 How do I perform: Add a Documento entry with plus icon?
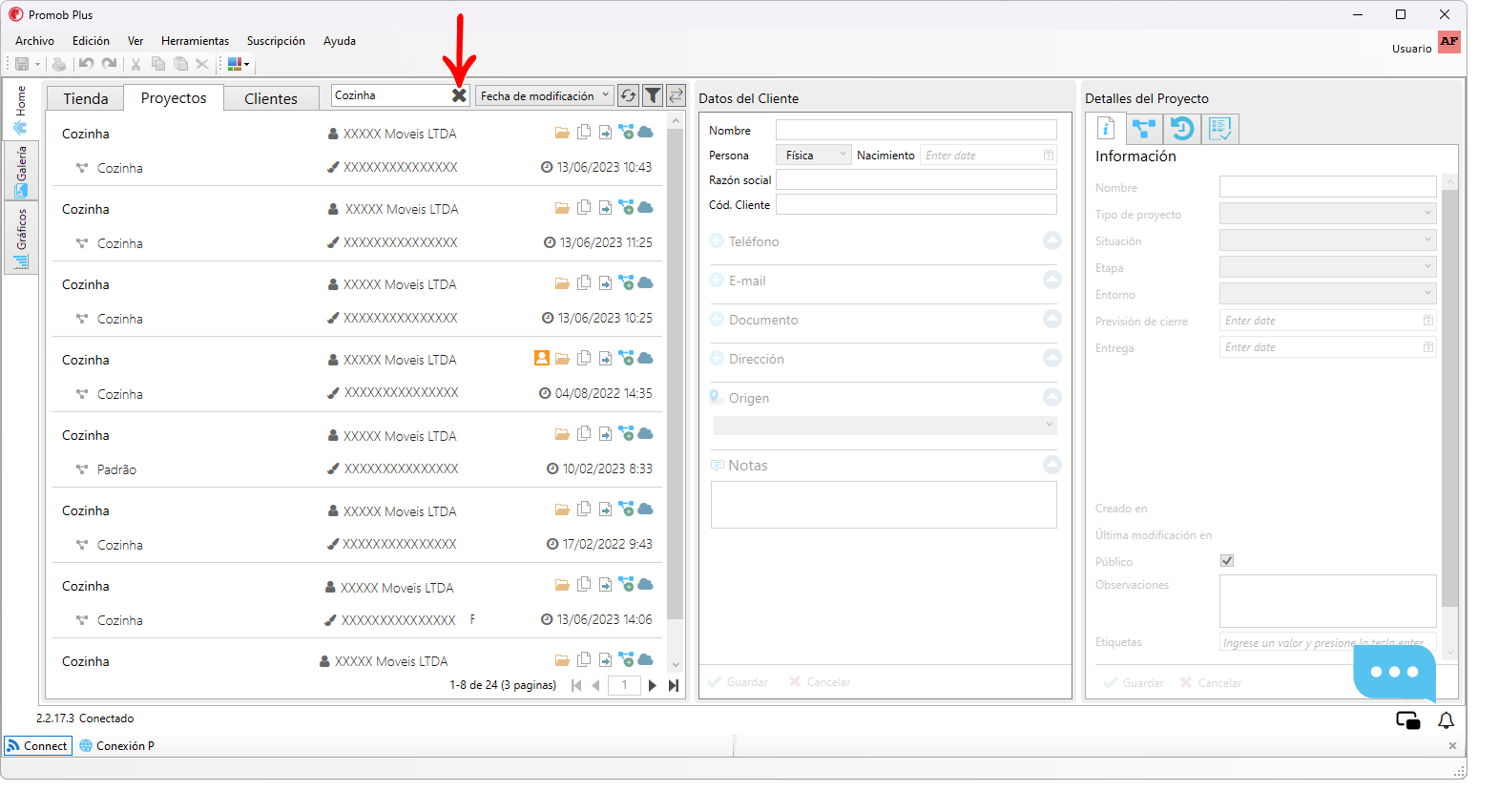717,320
